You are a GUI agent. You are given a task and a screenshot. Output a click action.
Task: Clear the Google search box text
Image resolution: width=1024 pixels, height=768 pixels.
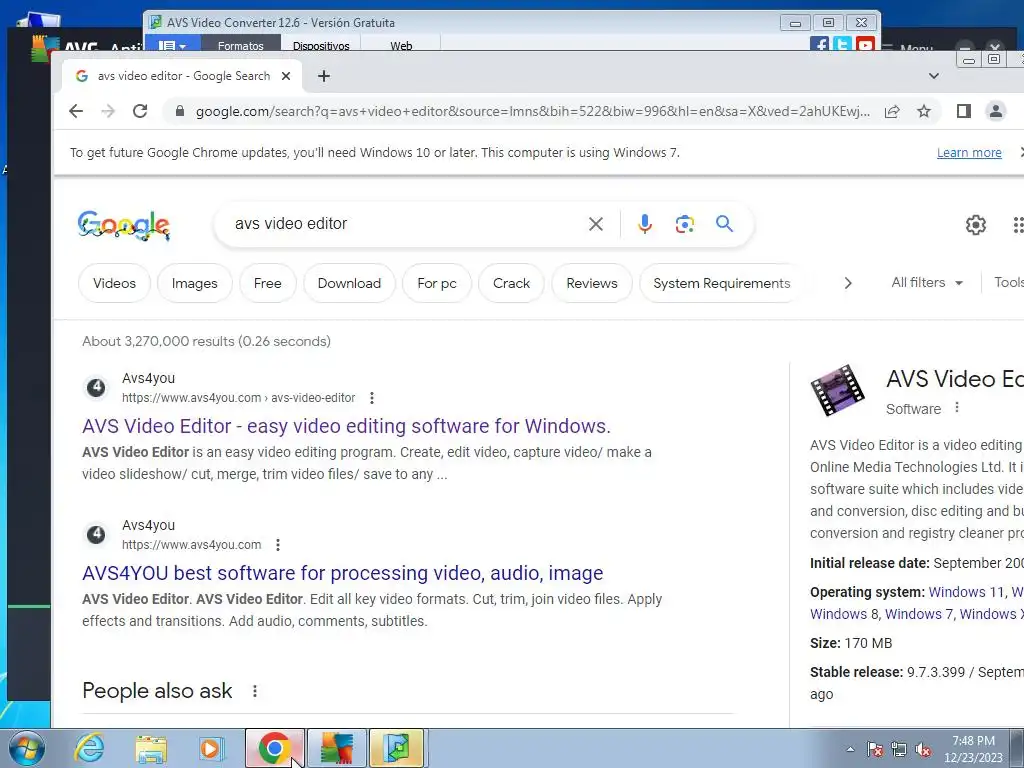pyautogui.click(x=596, y=224)
